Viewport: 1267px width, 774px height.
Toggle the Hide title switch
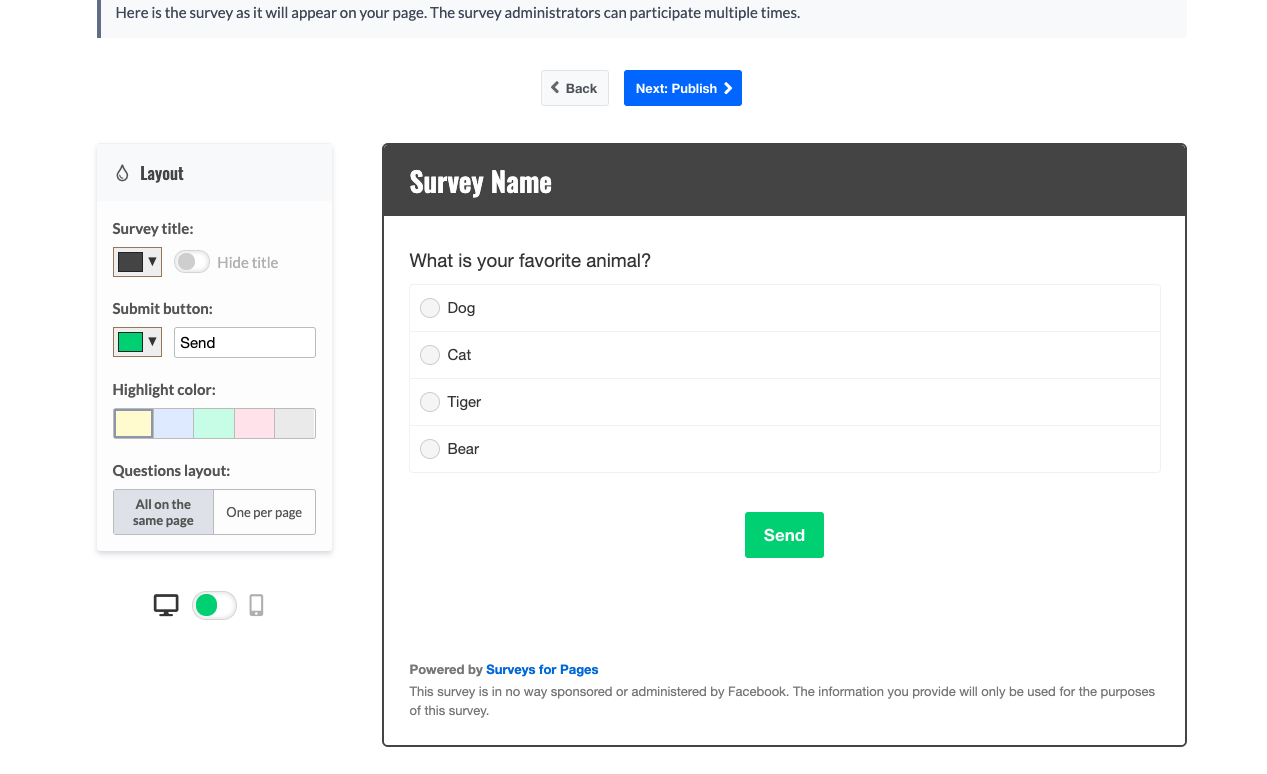pos(192,262)
